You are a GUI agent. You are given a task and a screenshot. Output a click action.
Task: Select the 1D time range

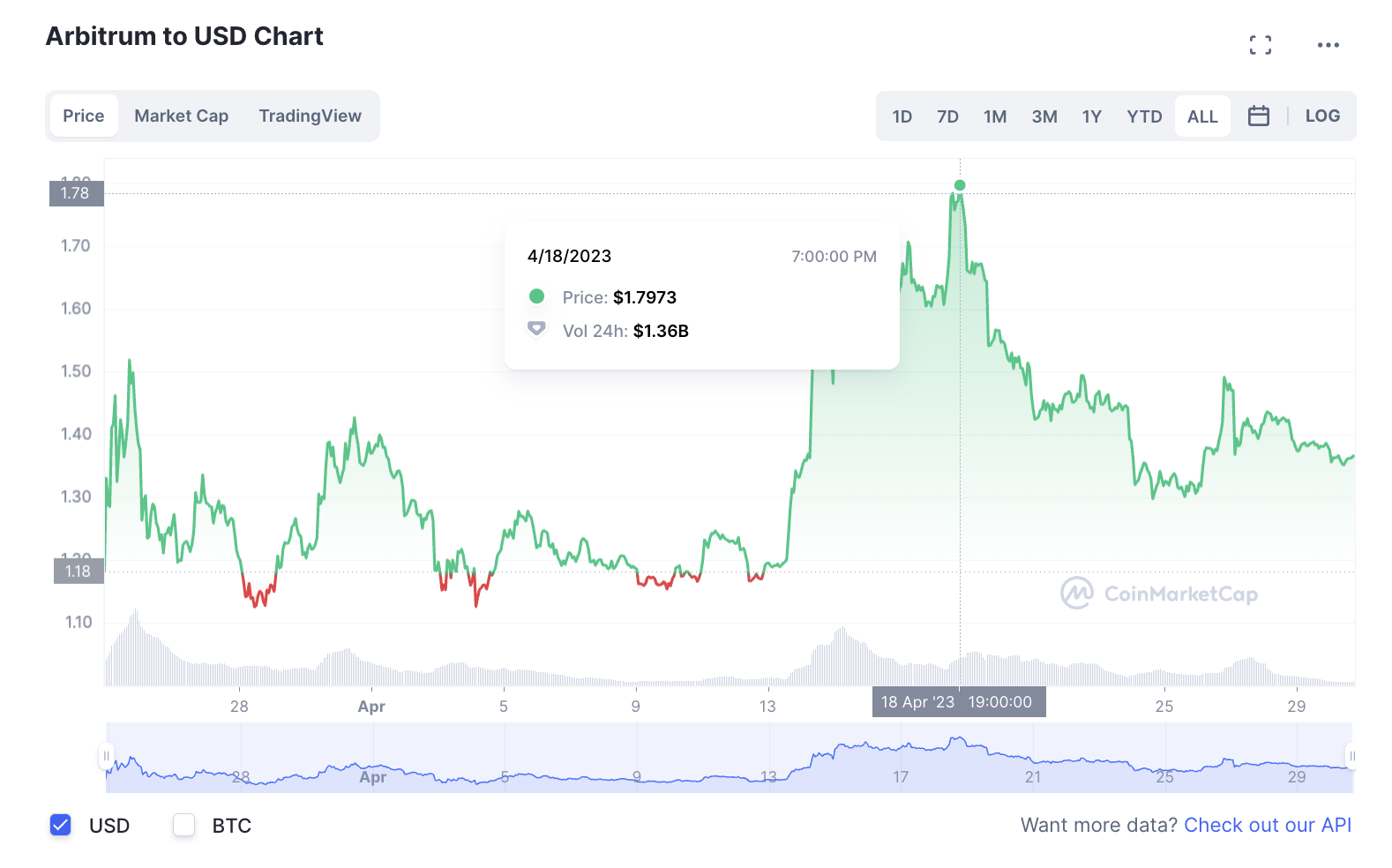(x=902, y=116)
